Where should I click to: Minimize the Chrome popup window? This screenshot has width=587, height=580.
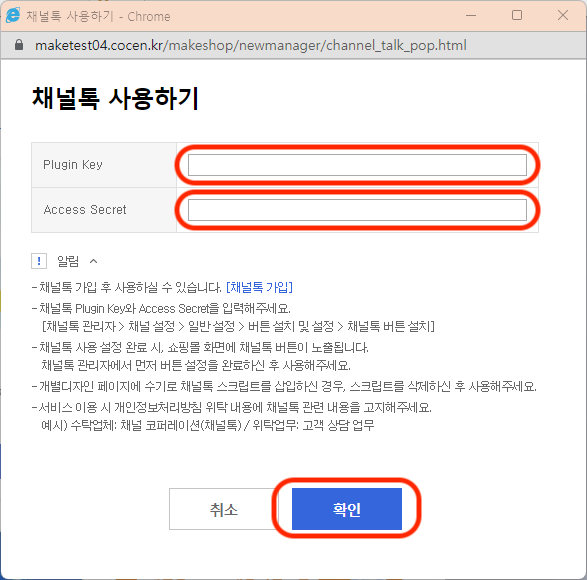[471, 15]
